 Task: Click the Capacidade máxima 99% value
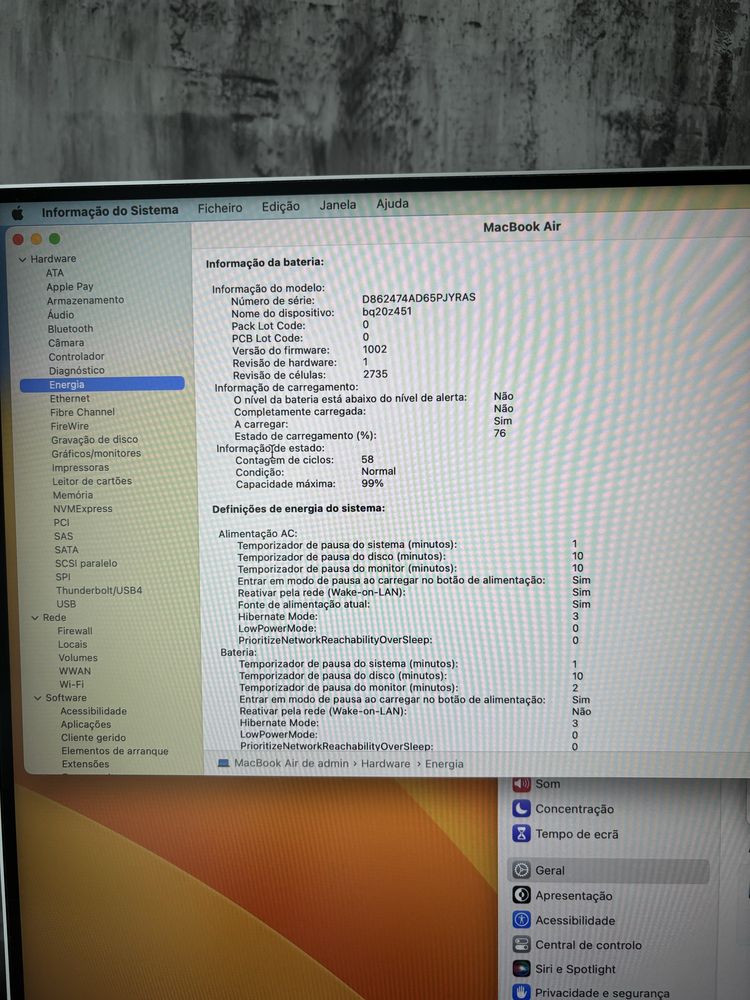click(x=372, y=484)
